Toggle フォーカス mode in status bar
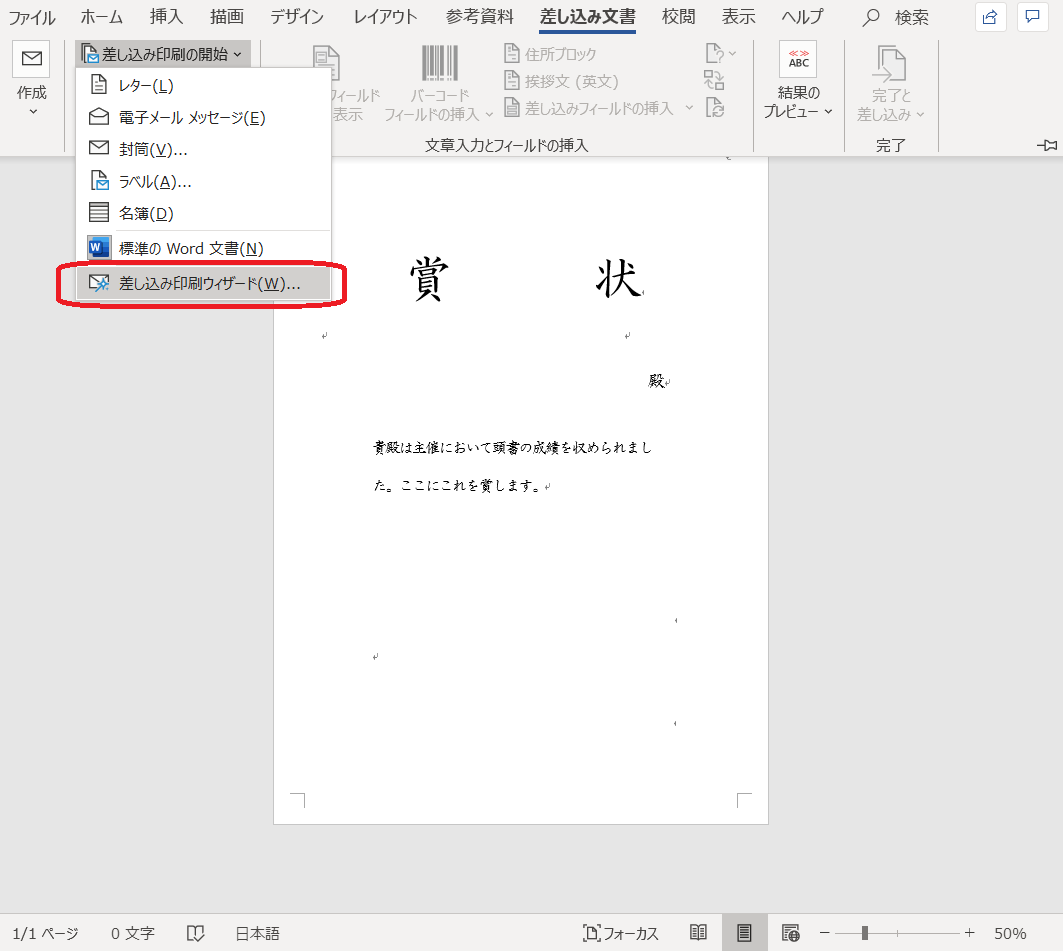This screenshot has width=1063, height=951. (621, 933)
